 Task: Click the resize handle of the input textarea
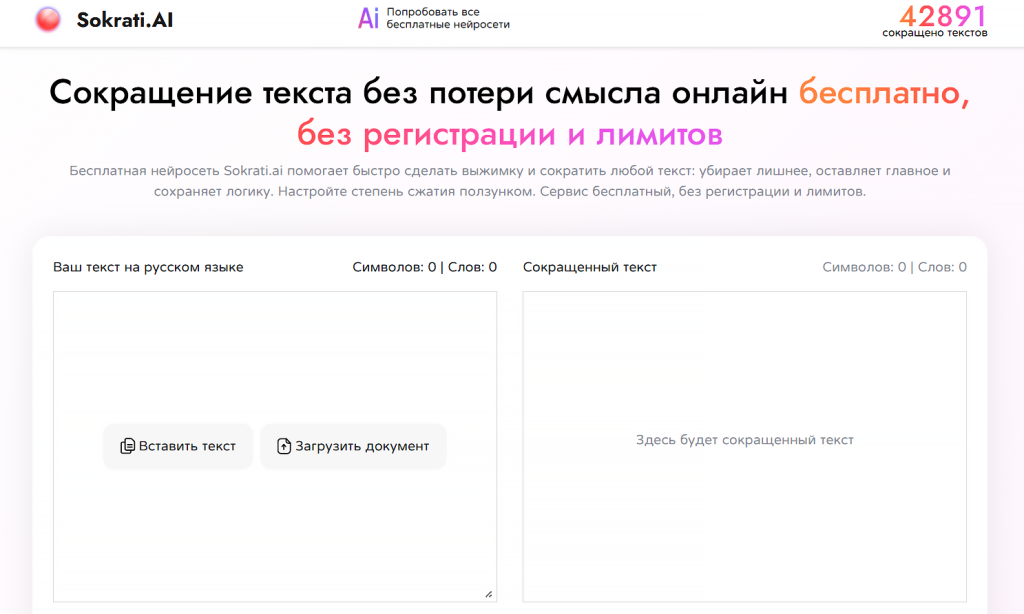click(x=488, y=592)
